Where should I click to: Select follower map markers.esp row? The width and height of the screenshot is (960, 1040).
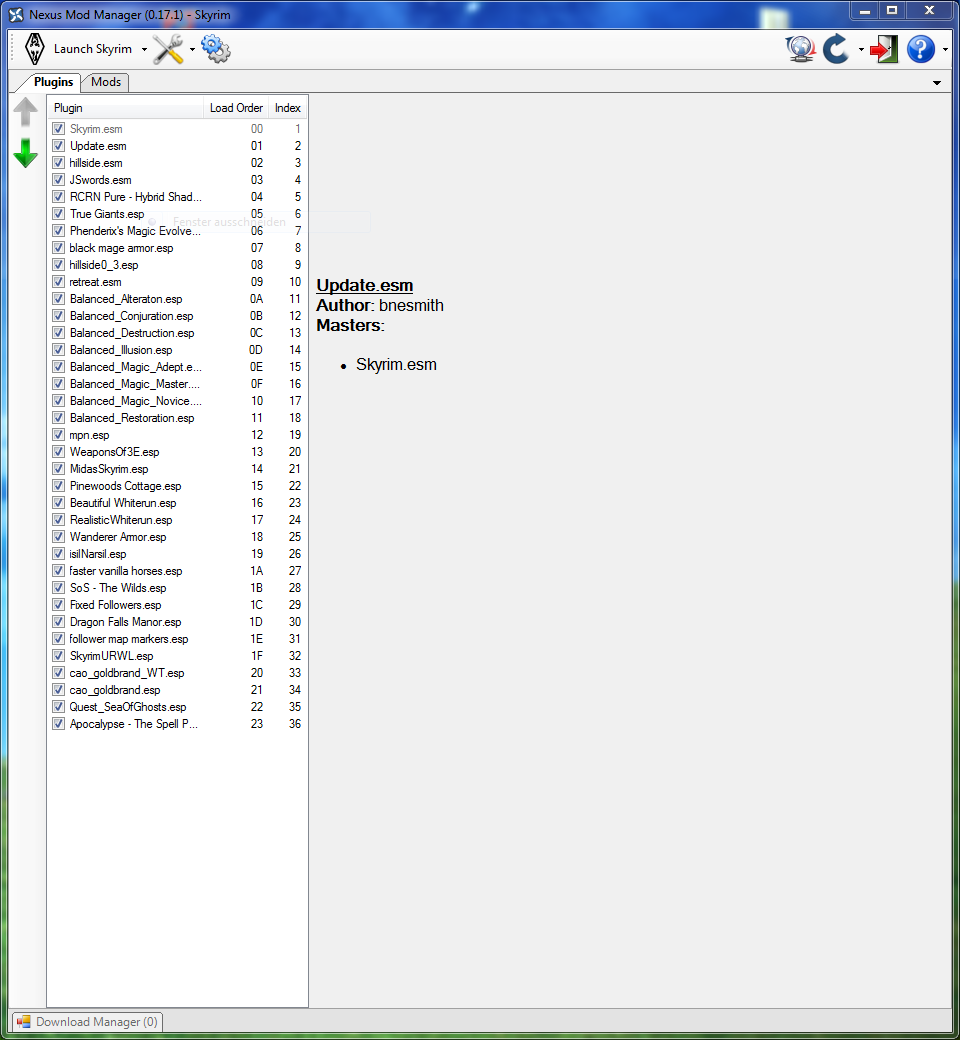click(x=177, y=639)
